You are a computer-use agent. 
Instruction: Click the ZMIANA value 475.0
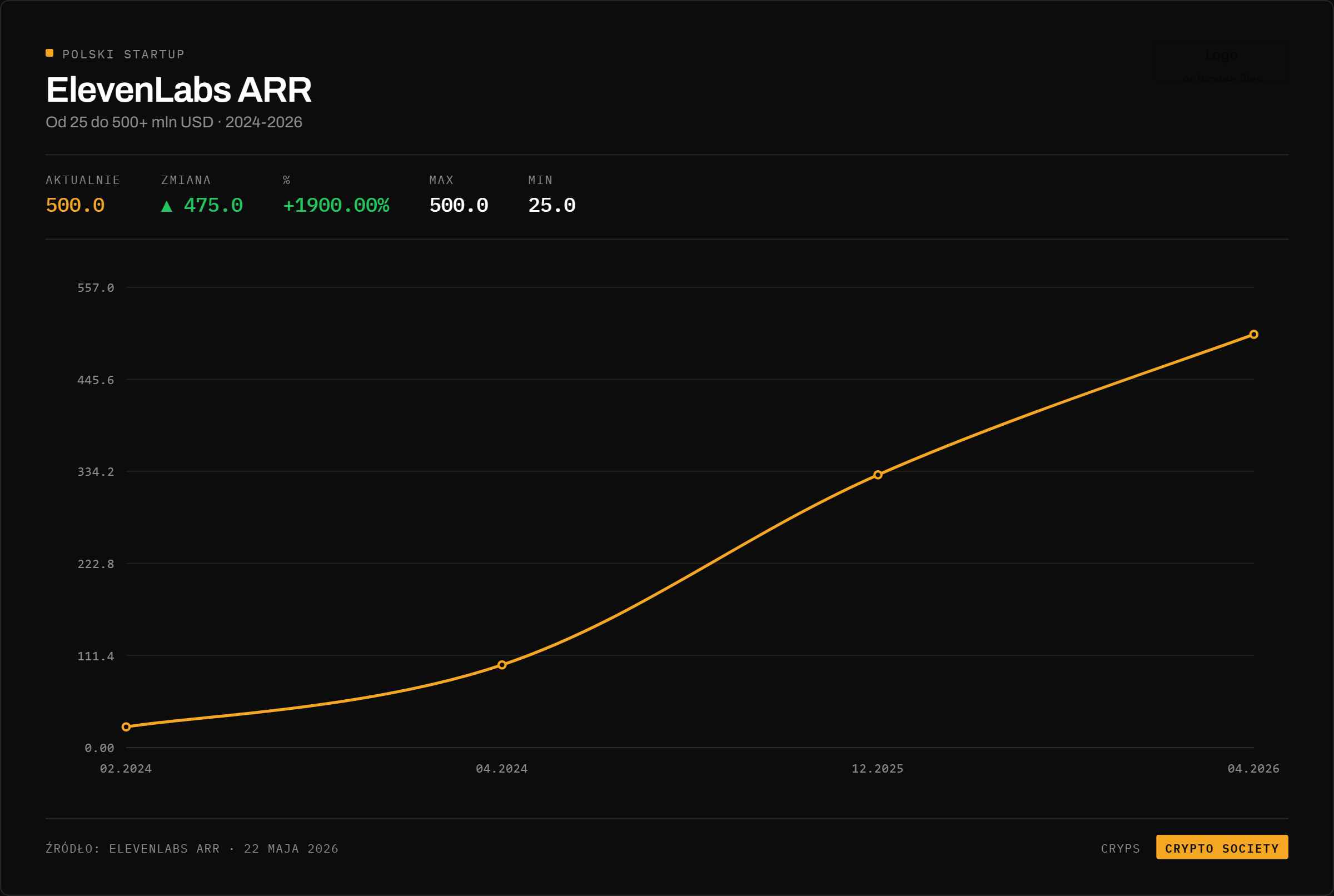213,206
